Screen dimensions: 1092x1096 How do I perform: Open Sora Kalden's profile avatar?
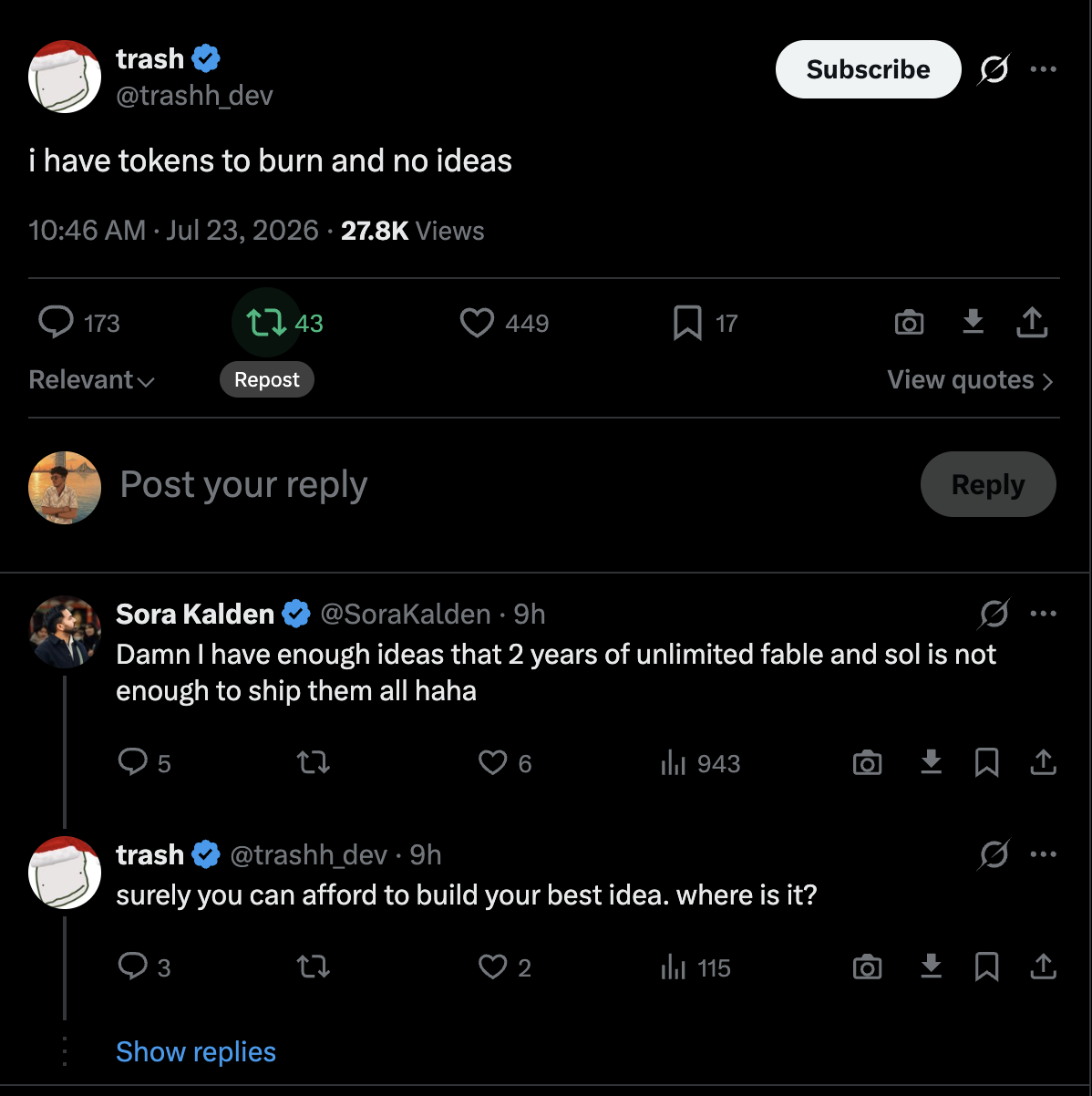(65, 632)
